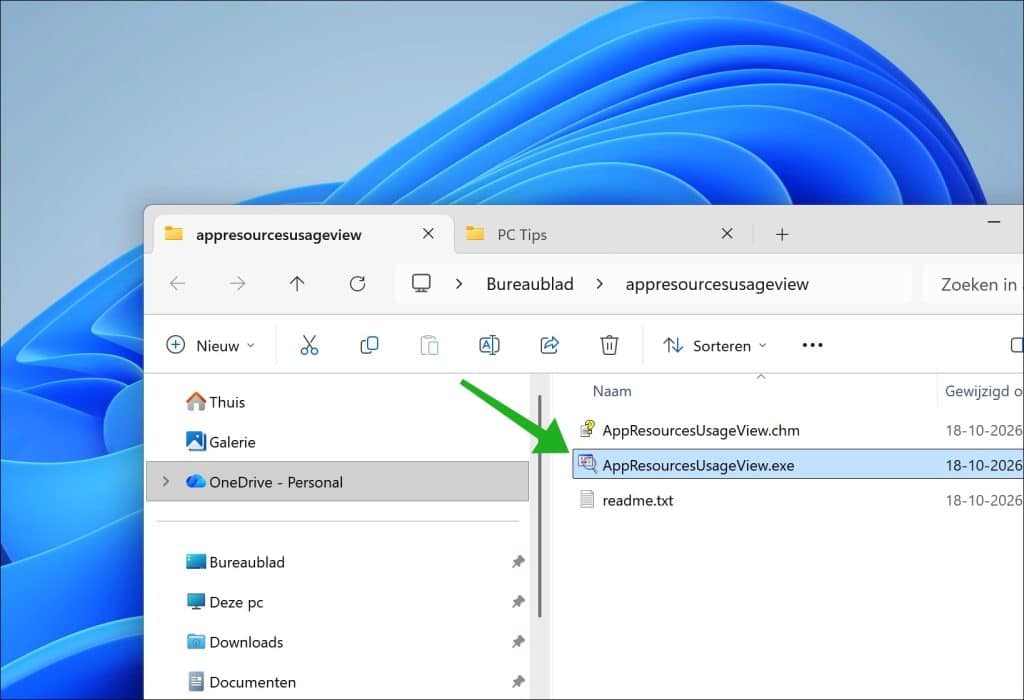Go up one folder level
This screenshot has width=1024, height=700.
(x=297, y=283)
